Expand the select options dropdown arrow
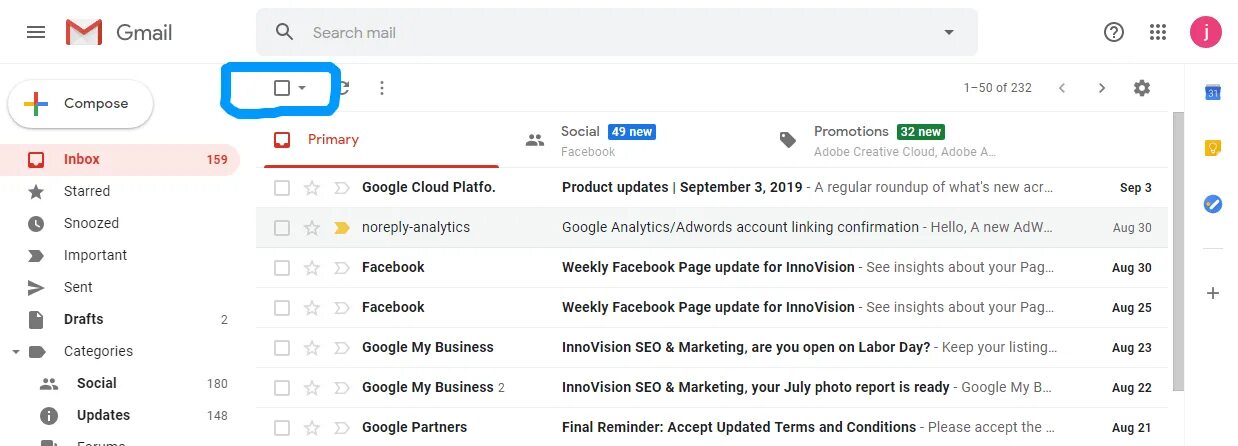 tap(302, 88)
